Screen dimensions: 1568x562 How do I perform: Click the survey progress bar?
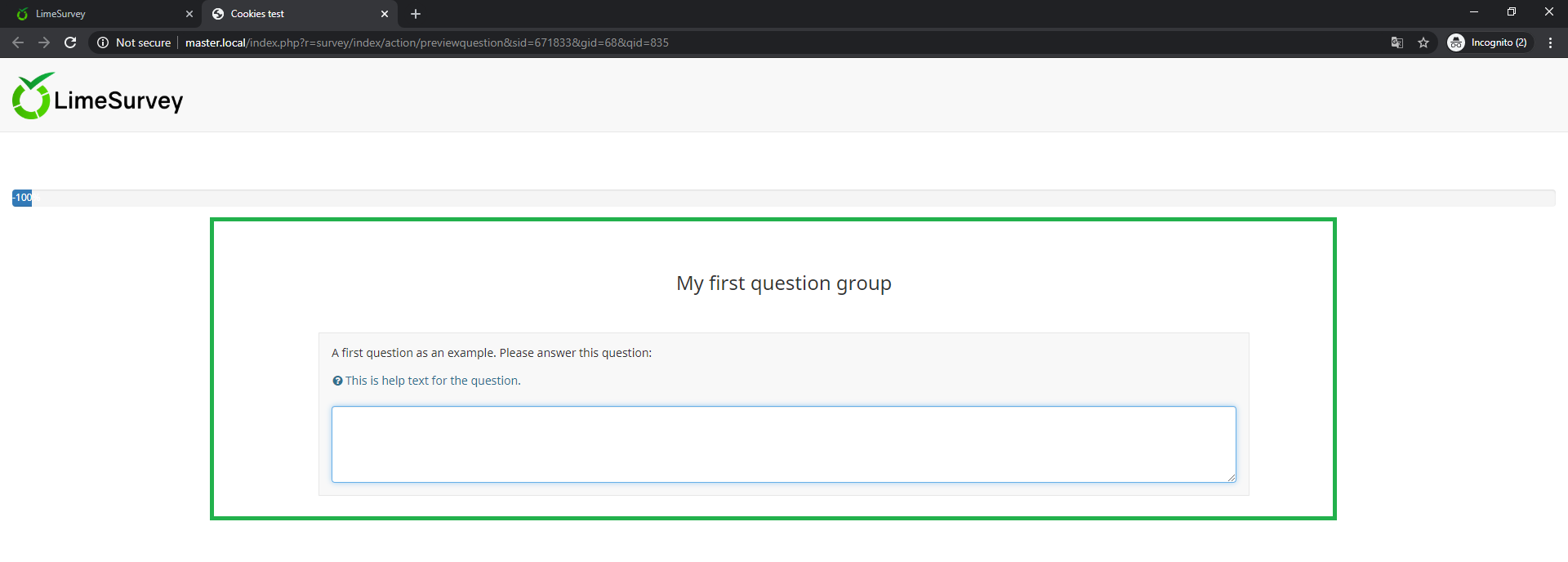coord(784,198)
